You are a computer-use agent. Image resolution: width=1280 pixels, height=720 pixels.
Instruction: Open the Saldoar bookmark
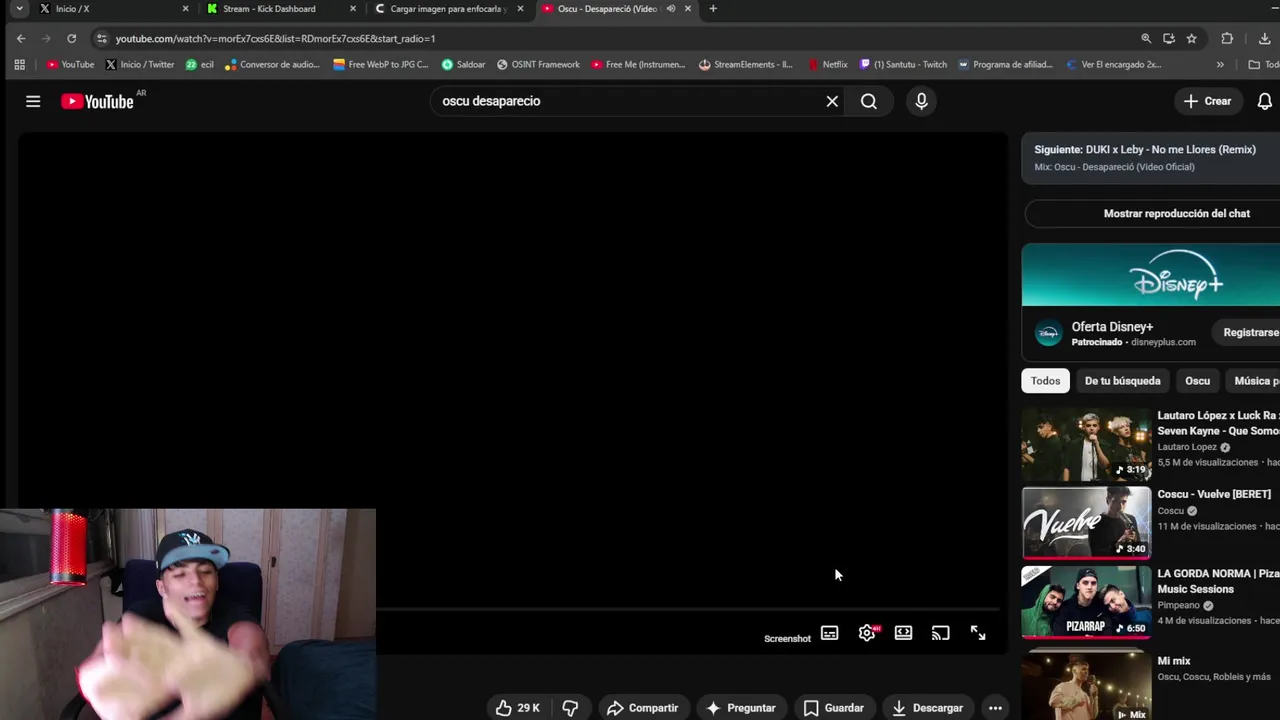463,65
